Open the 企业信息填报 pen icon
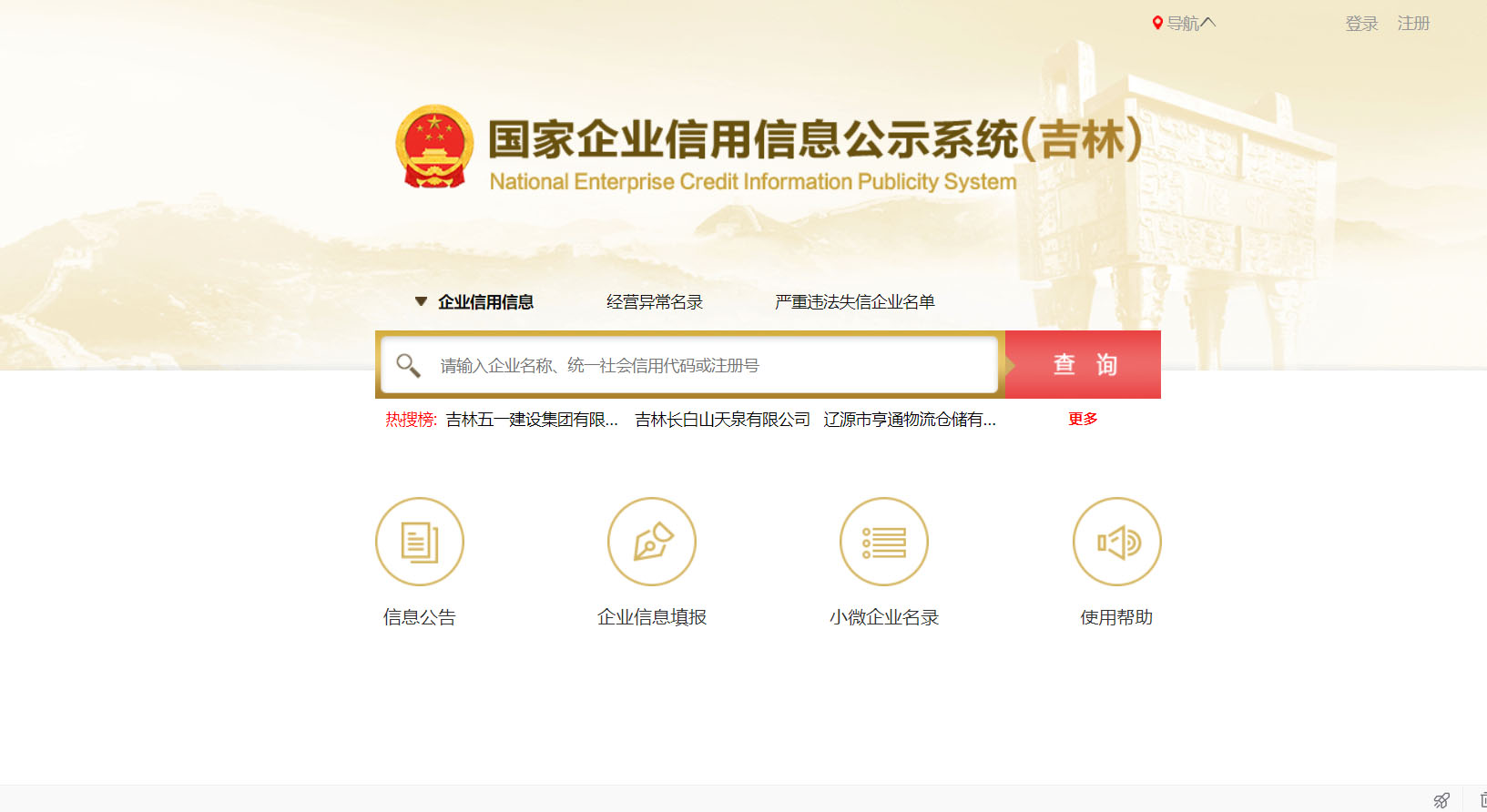This screenshot has height=812, width=1487. click(x=652, y=542)
